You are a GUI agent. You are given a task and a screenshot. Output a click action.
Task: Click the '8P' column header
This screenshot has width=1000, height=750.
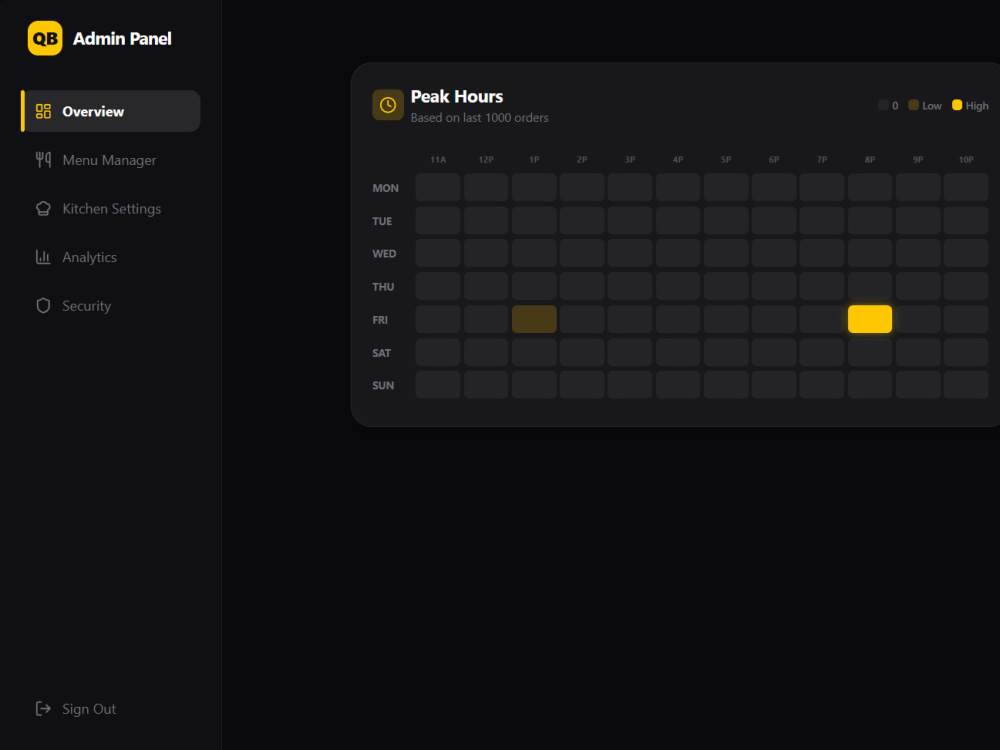point(870,159)
